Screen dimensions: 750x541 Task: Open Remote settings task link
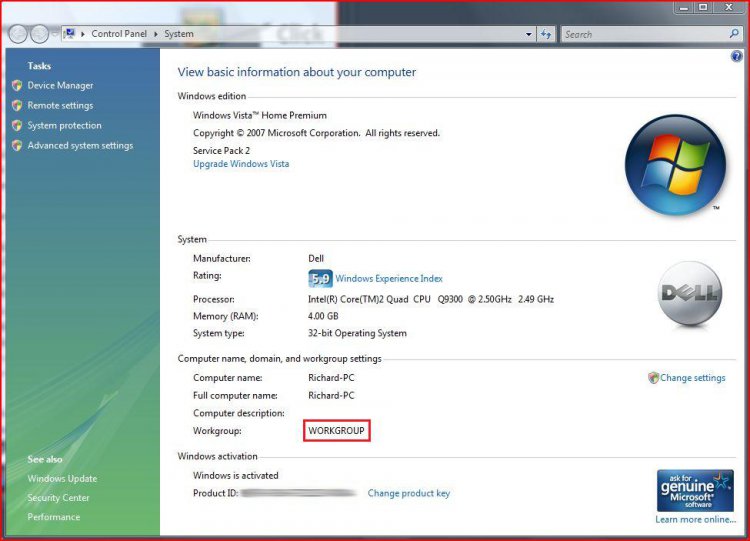(60, 105)
